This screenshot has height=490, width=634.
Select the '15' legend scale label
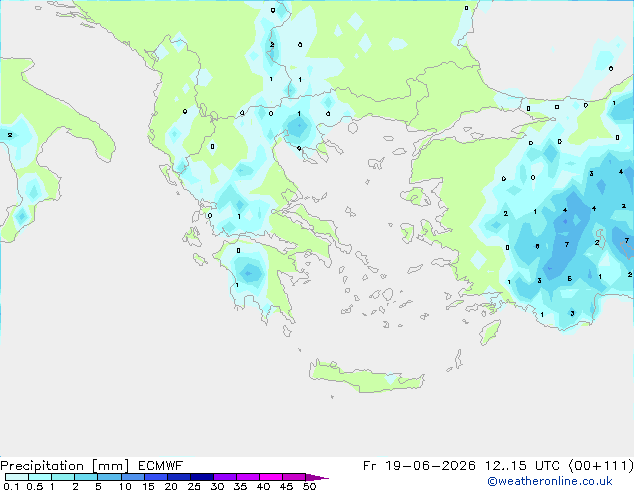148,486
